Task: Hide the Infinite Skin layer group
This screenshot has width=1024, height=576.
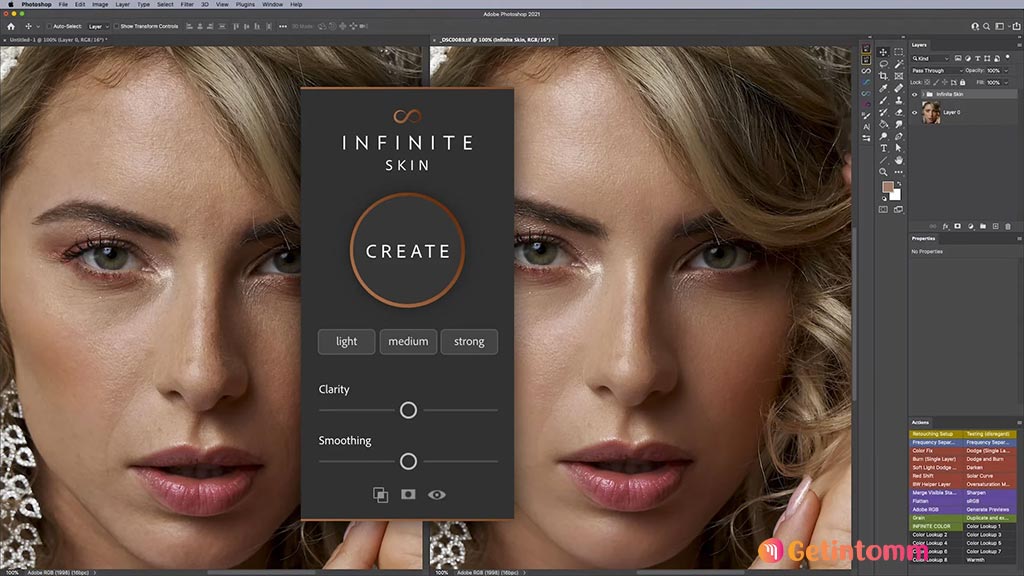Action: (914, 94)
